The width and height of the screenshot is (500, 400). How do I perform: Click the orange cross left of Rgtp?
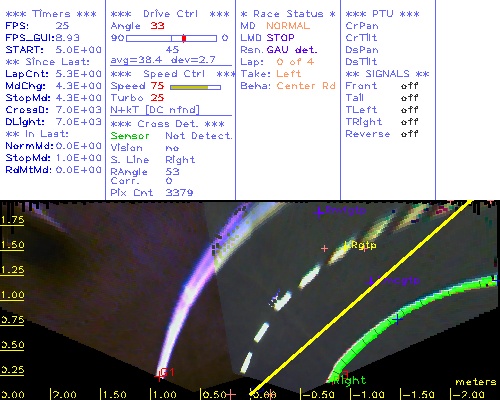(324, 248)
